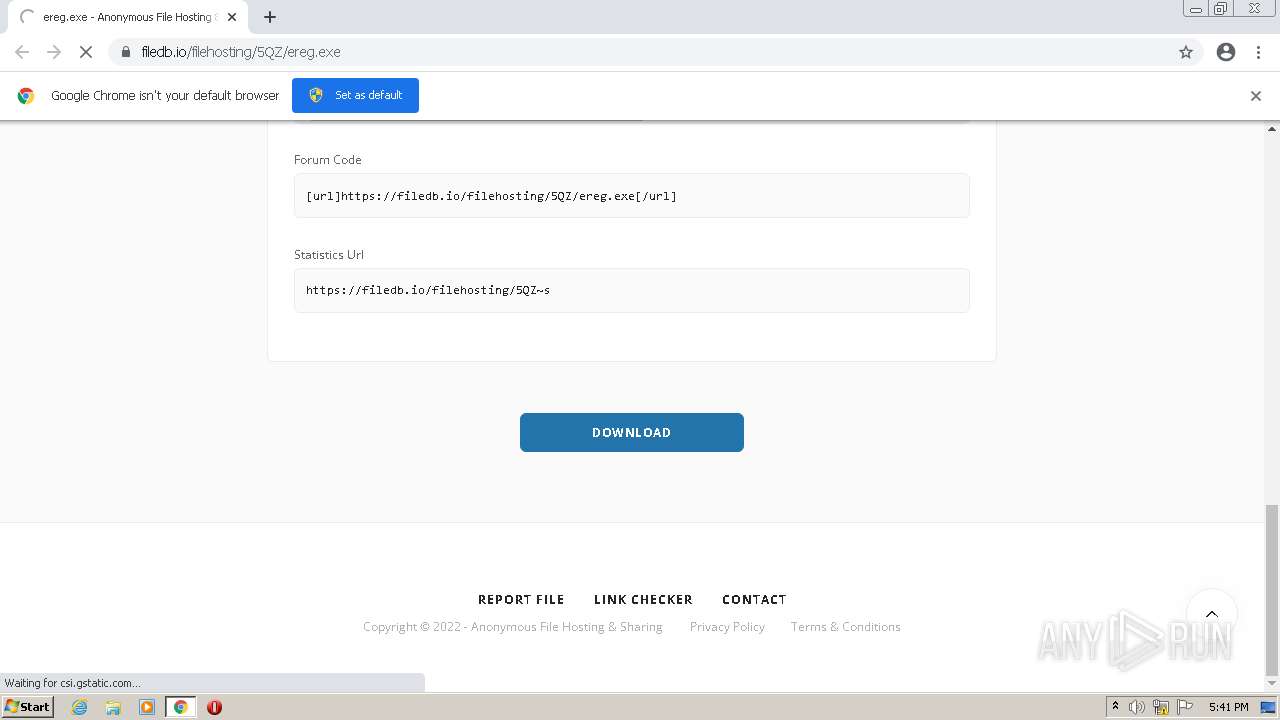Click the Statistics Url field
Image resolution: width=1280 pixels, height=720 pixels.
(x=632, y=290)
